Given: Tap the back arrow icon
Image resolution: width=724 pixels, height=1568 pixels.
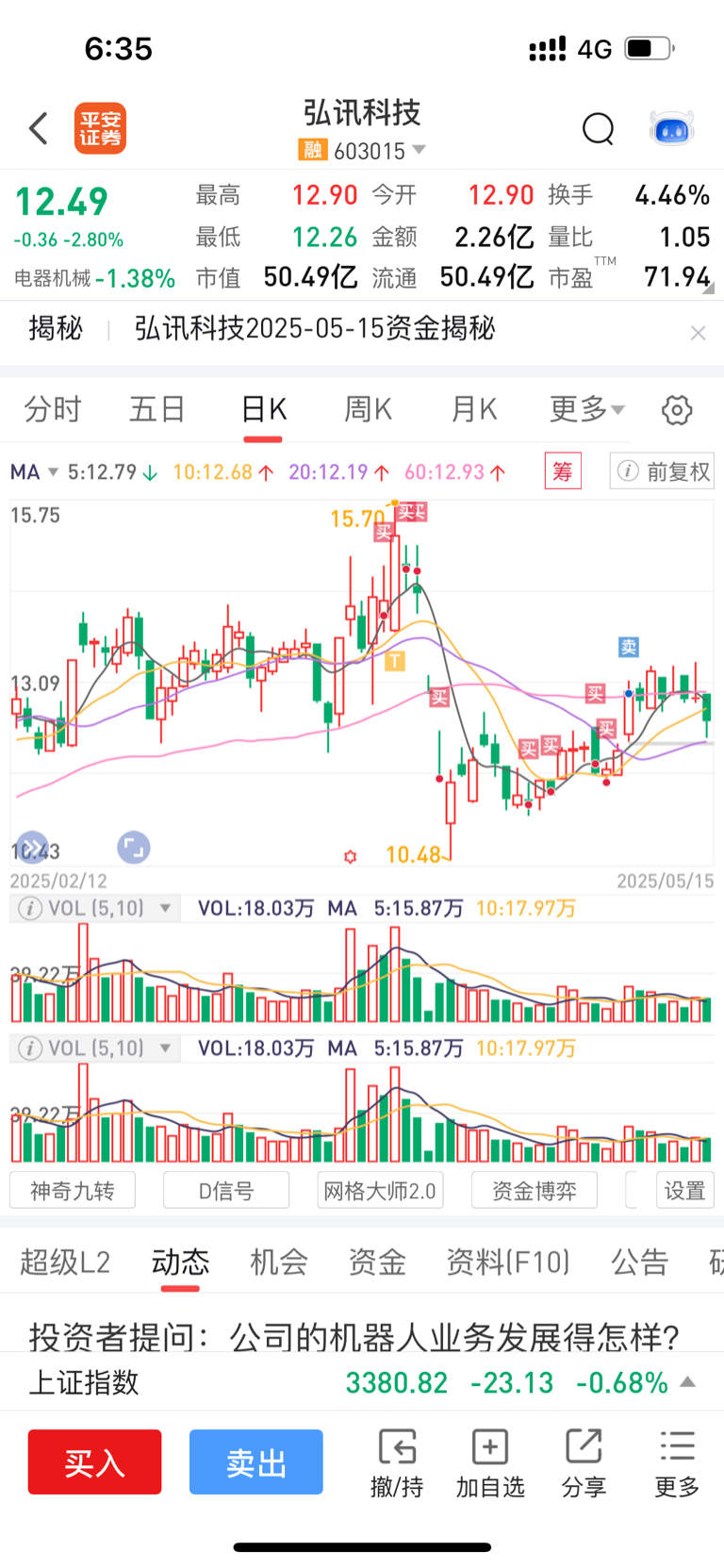Looking at the screenshot, I should (x=39, y=128).
